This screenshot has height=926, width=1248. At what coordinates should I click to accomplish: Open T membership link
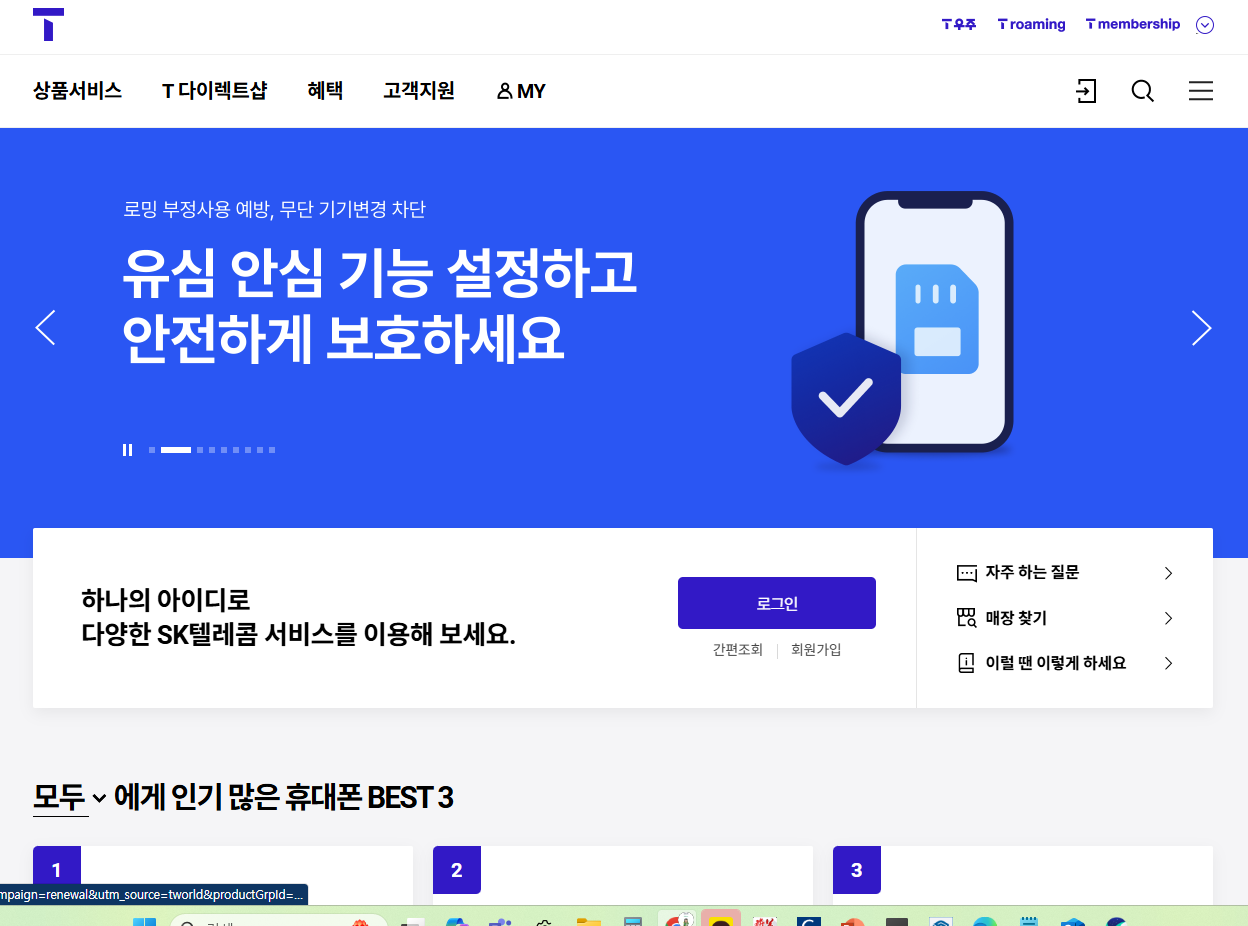tap(1133, 24)
